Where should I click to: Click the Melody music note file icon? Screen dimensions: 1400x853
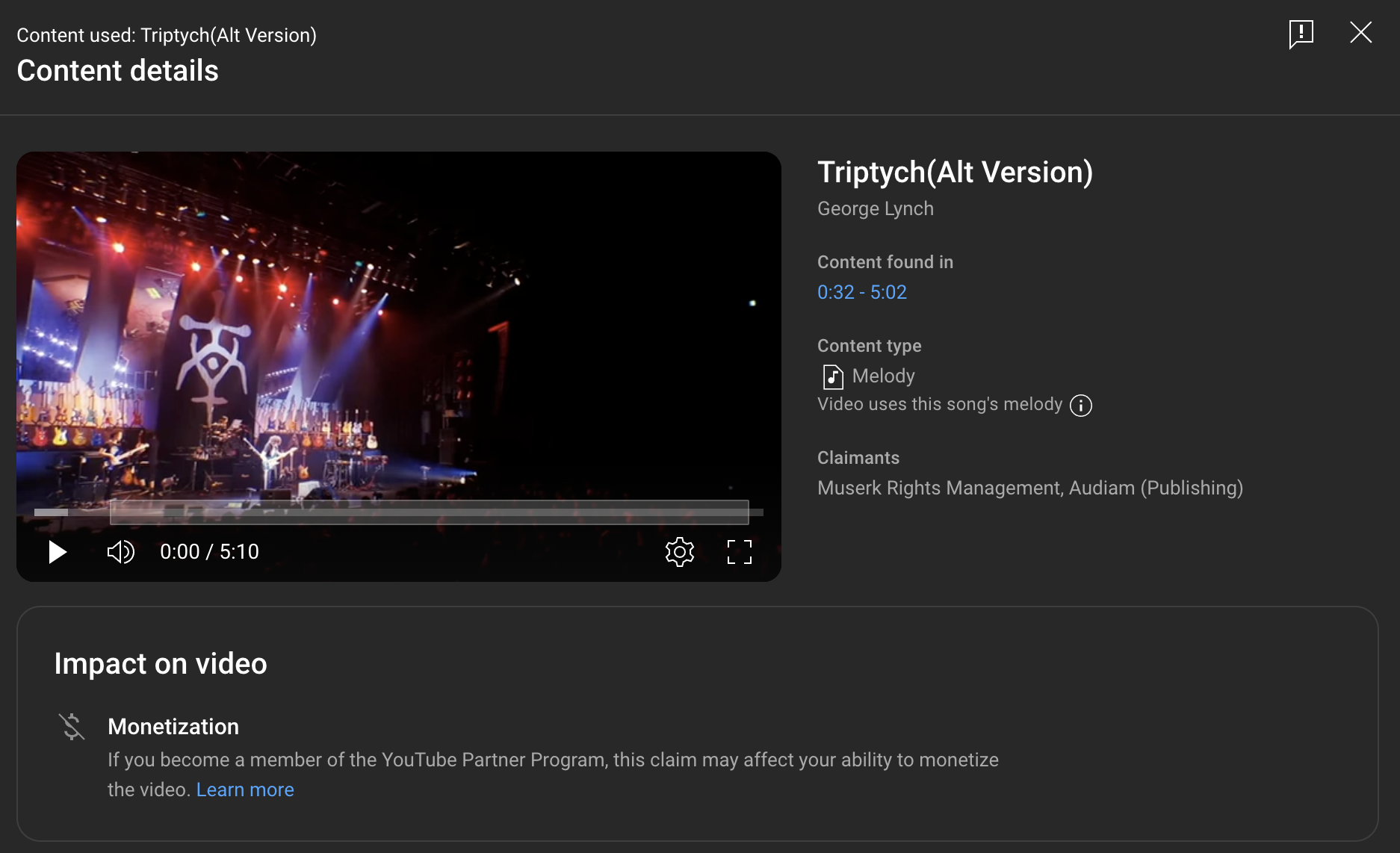pos(832,376)
